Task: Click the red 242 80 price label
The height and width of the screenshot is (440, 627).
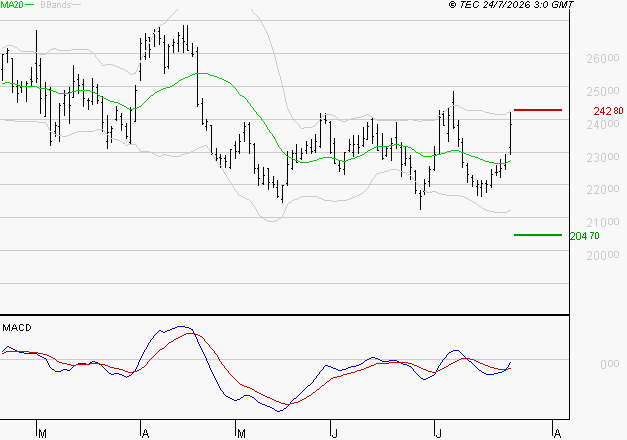Action: pyautogui.click(x=608, y=111)
